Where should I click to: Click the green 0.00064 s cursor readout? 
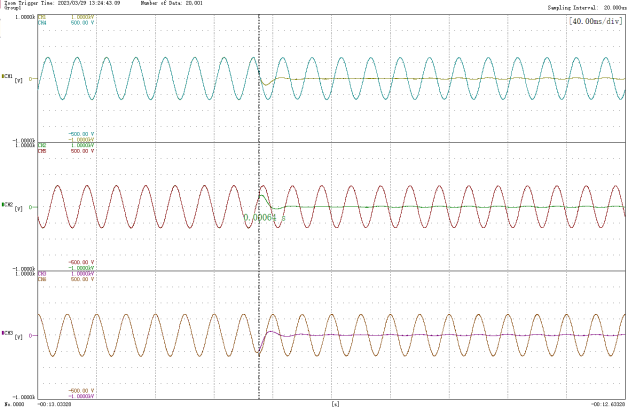click(264, 216)
